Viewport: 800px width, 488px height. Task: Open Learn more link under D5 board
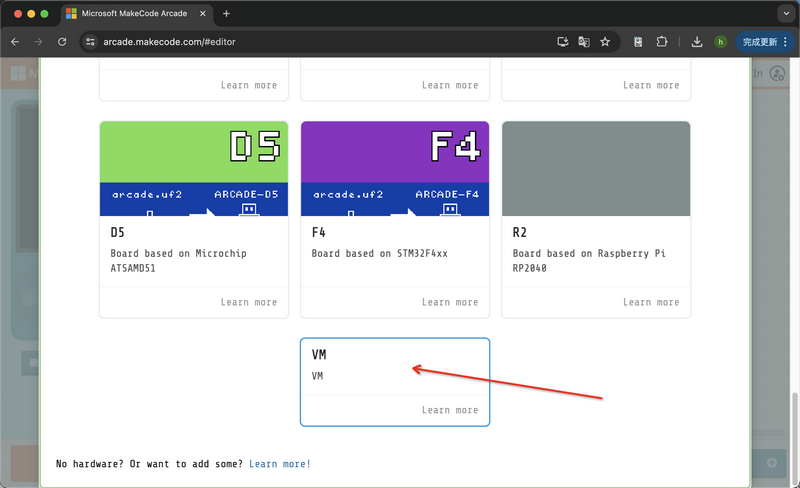tap(249, 302)
